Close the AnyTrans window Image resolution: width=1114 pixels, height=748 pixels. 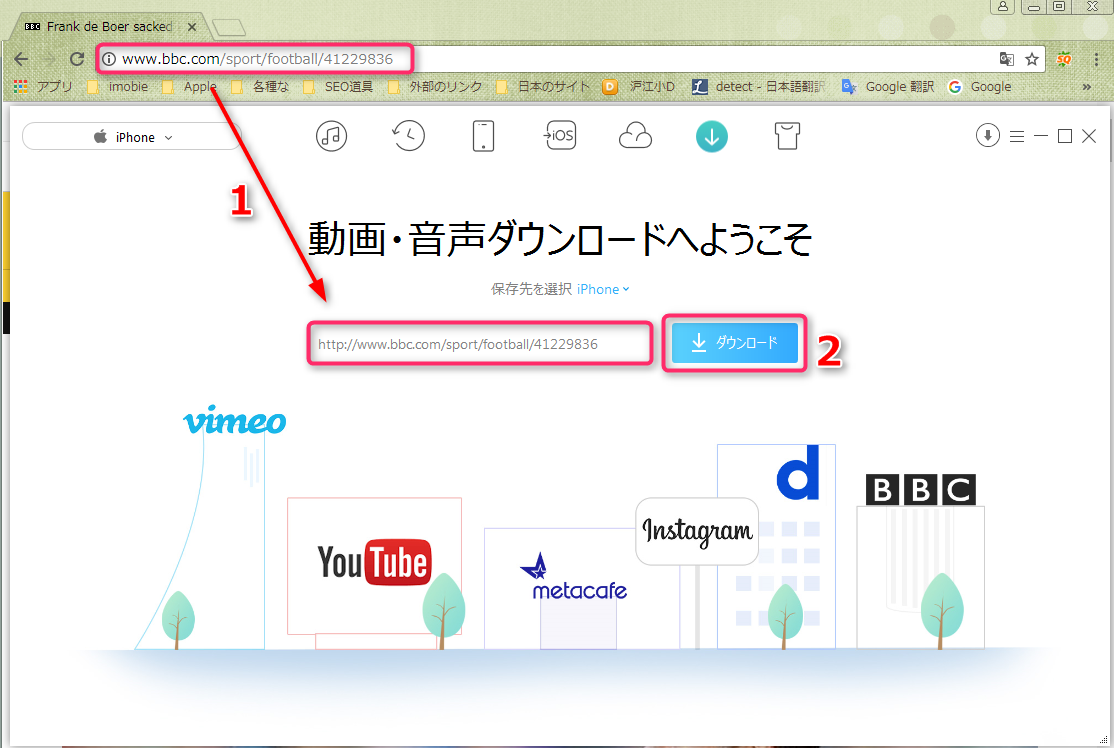point(1088,136)
